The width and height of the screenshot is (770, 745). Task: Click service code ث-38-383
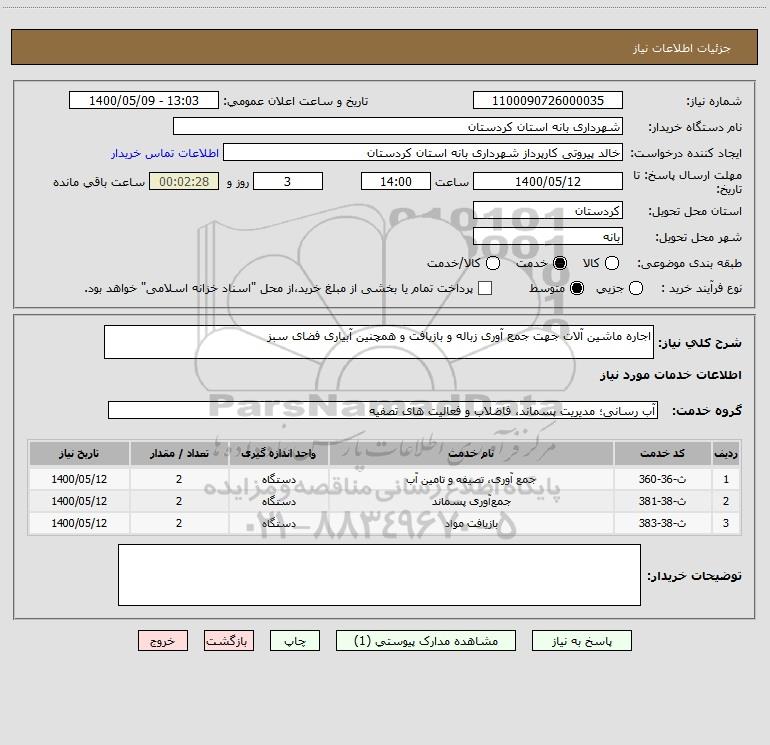pyautogui.click(x=662, y=524)
